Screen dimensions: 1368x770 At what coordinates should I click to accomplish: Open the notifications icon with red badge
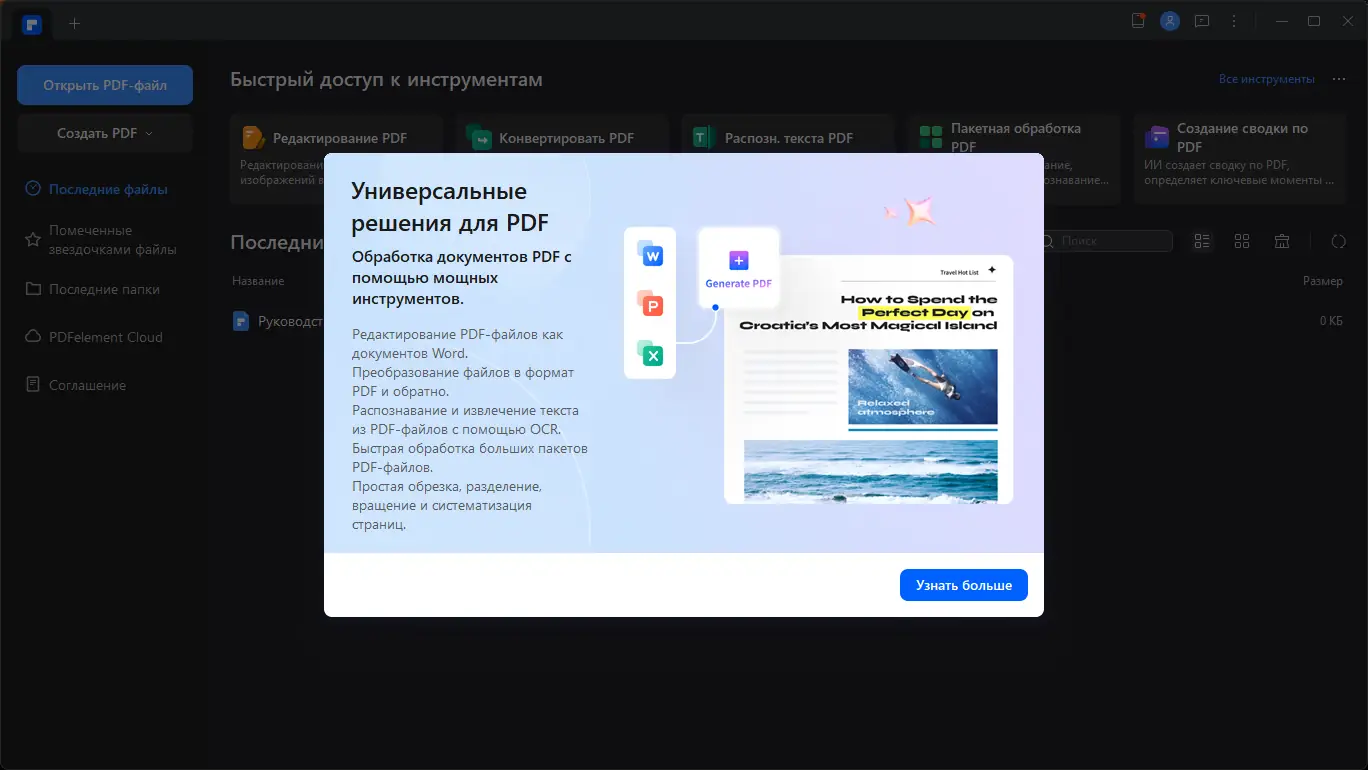(x=1138, y=20)
